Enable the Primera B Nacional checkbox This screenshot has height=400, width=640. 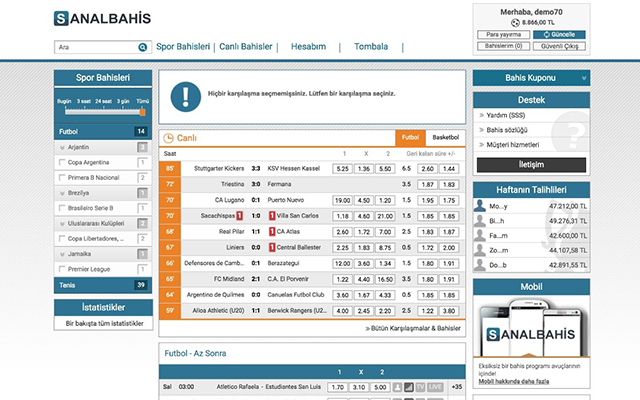pos(62,177)
